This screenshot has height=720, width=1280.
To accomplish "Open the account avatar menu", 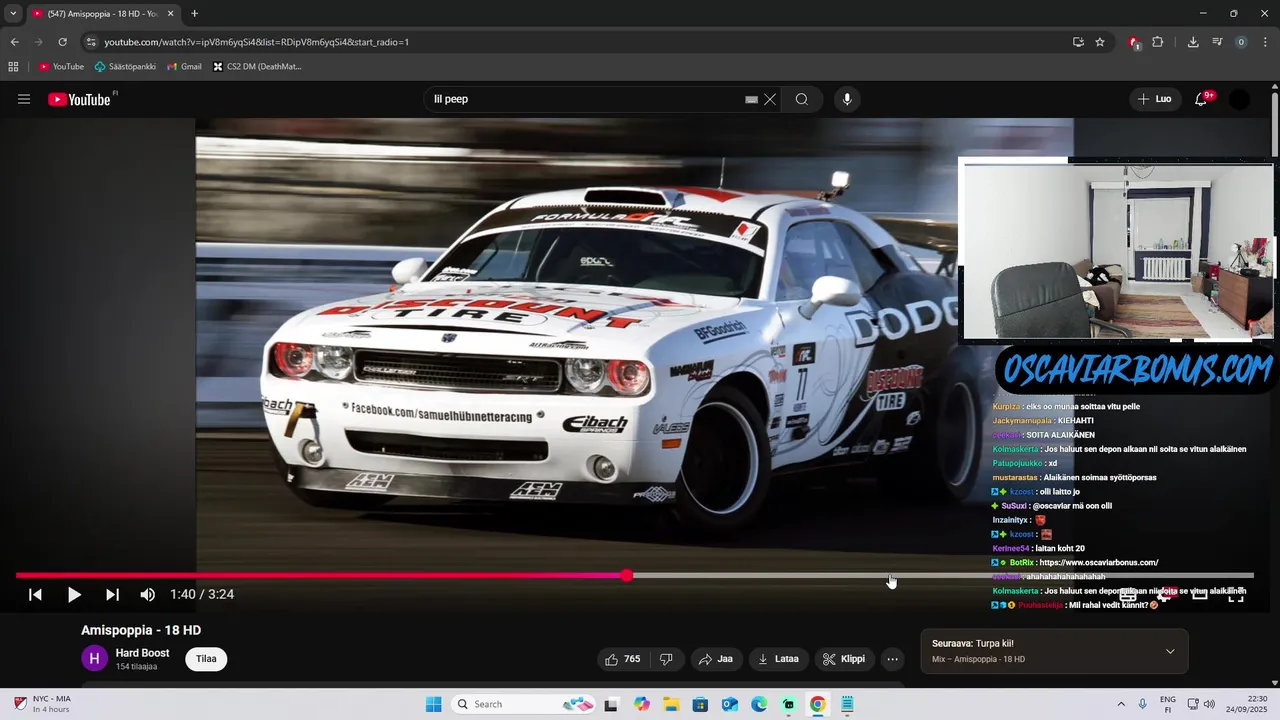I will (1239, 99).
